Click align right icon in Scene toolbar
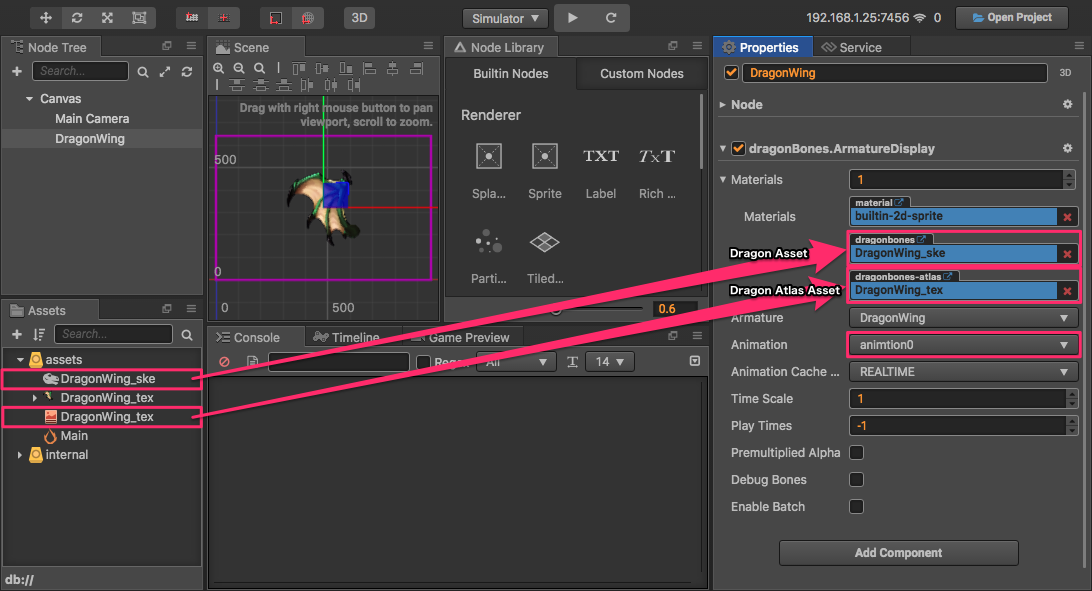 (x=416, y=68)
